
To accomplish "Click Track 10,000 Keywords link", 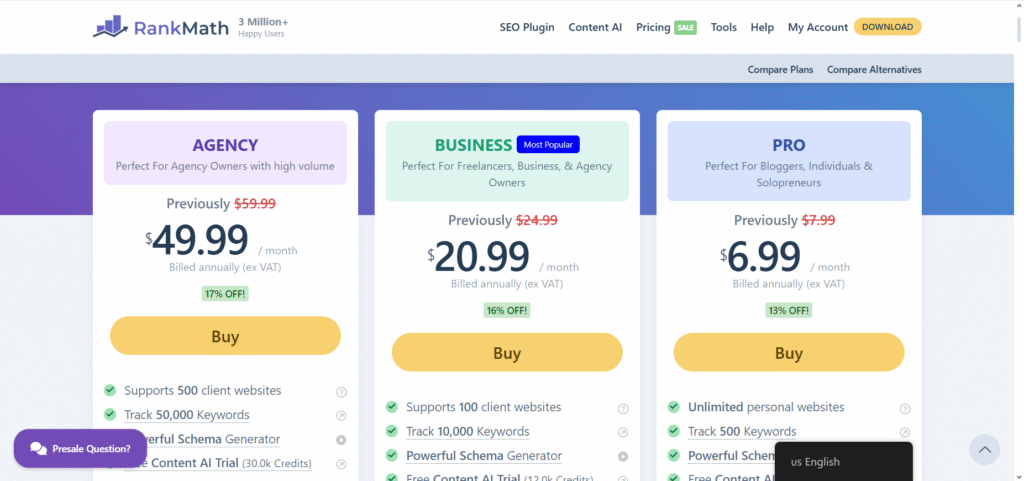I will pyautogui.click(x=468, y=431).
